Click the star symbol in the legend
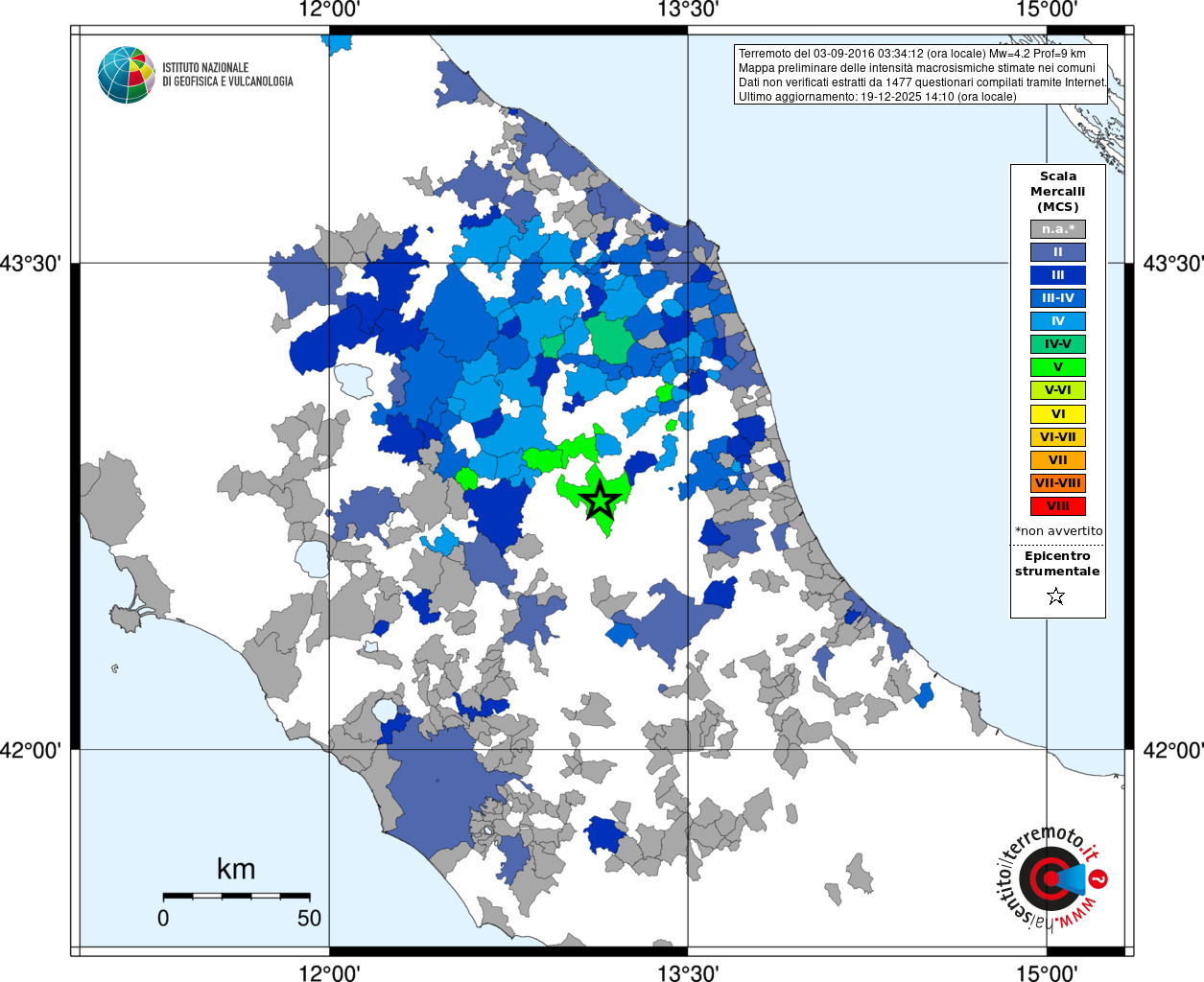 pos(1056,596)
